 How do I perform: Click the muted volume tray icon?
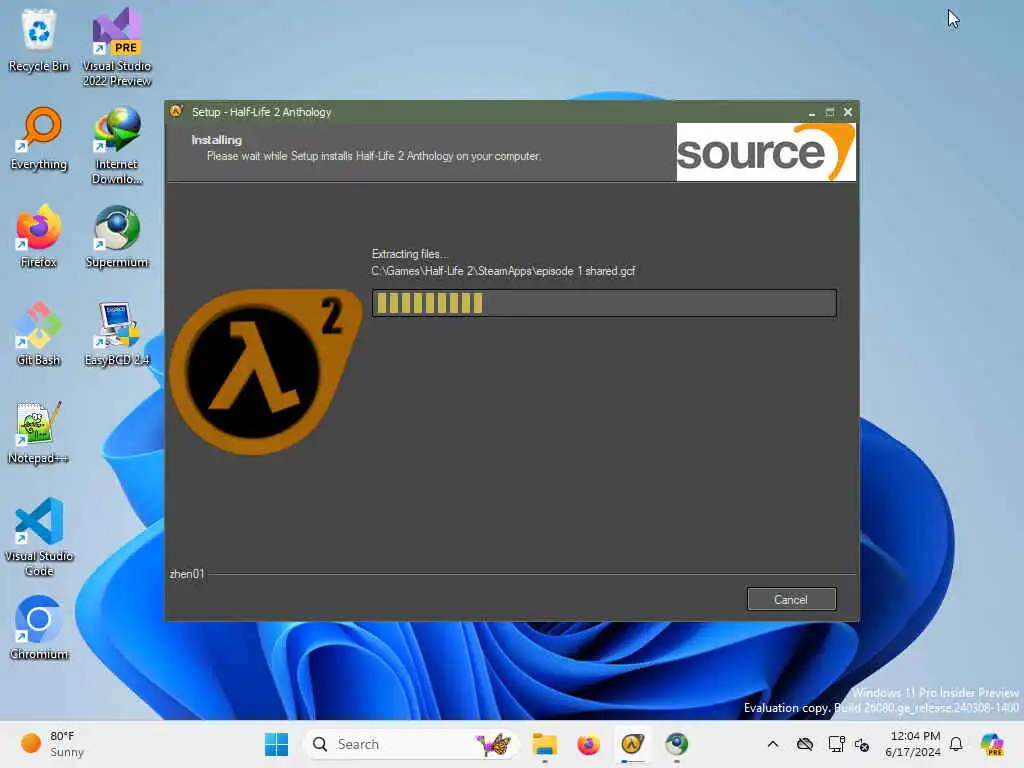pyautogui.click(x=862, y=745)
